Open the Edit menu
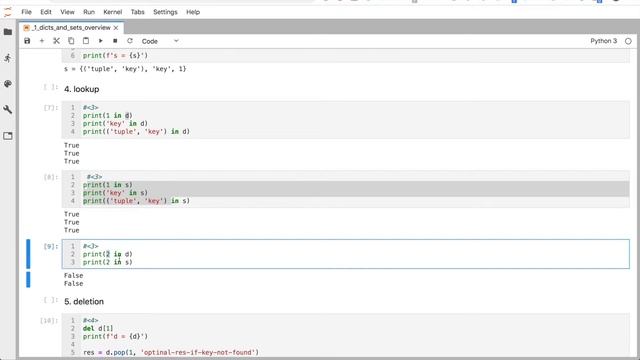This screenshot has height=360, width=640. (x=46, y=12)
